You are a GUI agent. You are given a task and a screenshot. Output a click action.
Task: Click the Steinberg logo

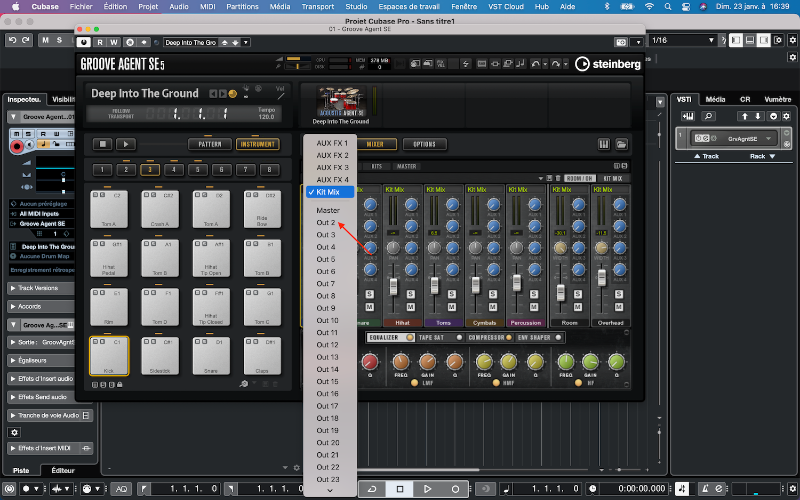pos(608,64)
